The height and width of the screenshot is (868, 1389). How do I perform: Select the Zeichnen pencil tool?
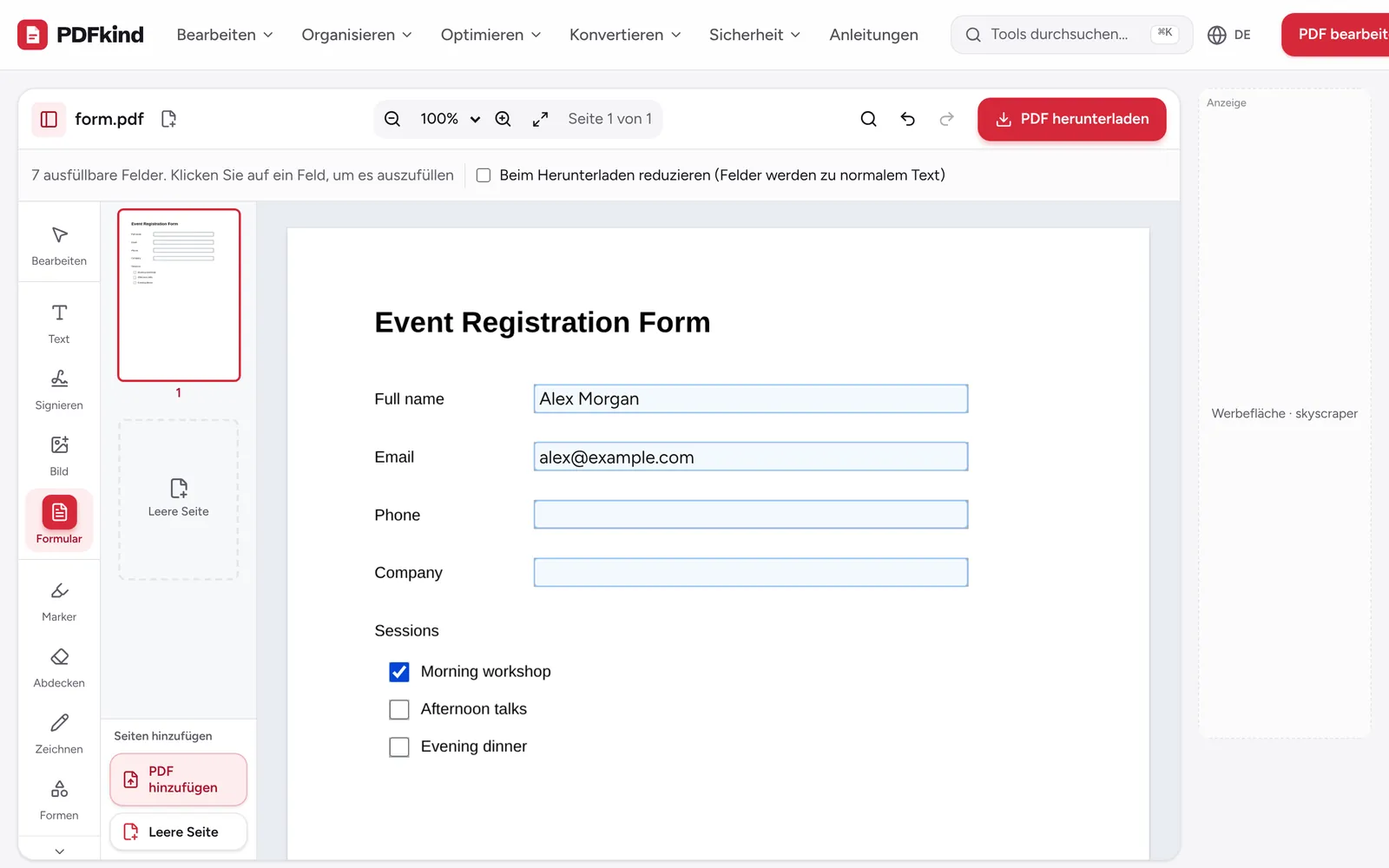coord(59,733)
